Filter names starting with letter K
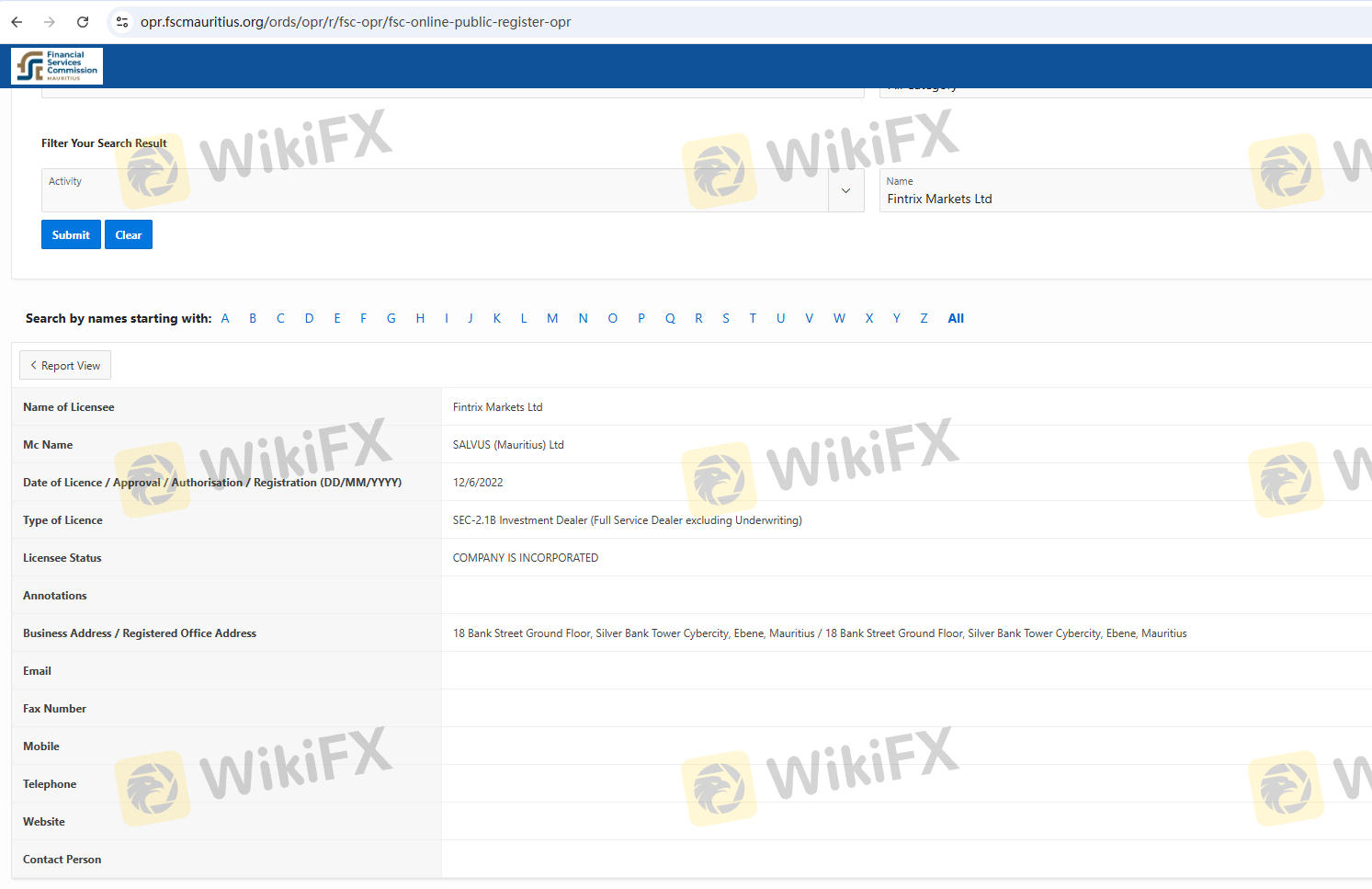Screen dimensions: 1372x889 point(497,318)
